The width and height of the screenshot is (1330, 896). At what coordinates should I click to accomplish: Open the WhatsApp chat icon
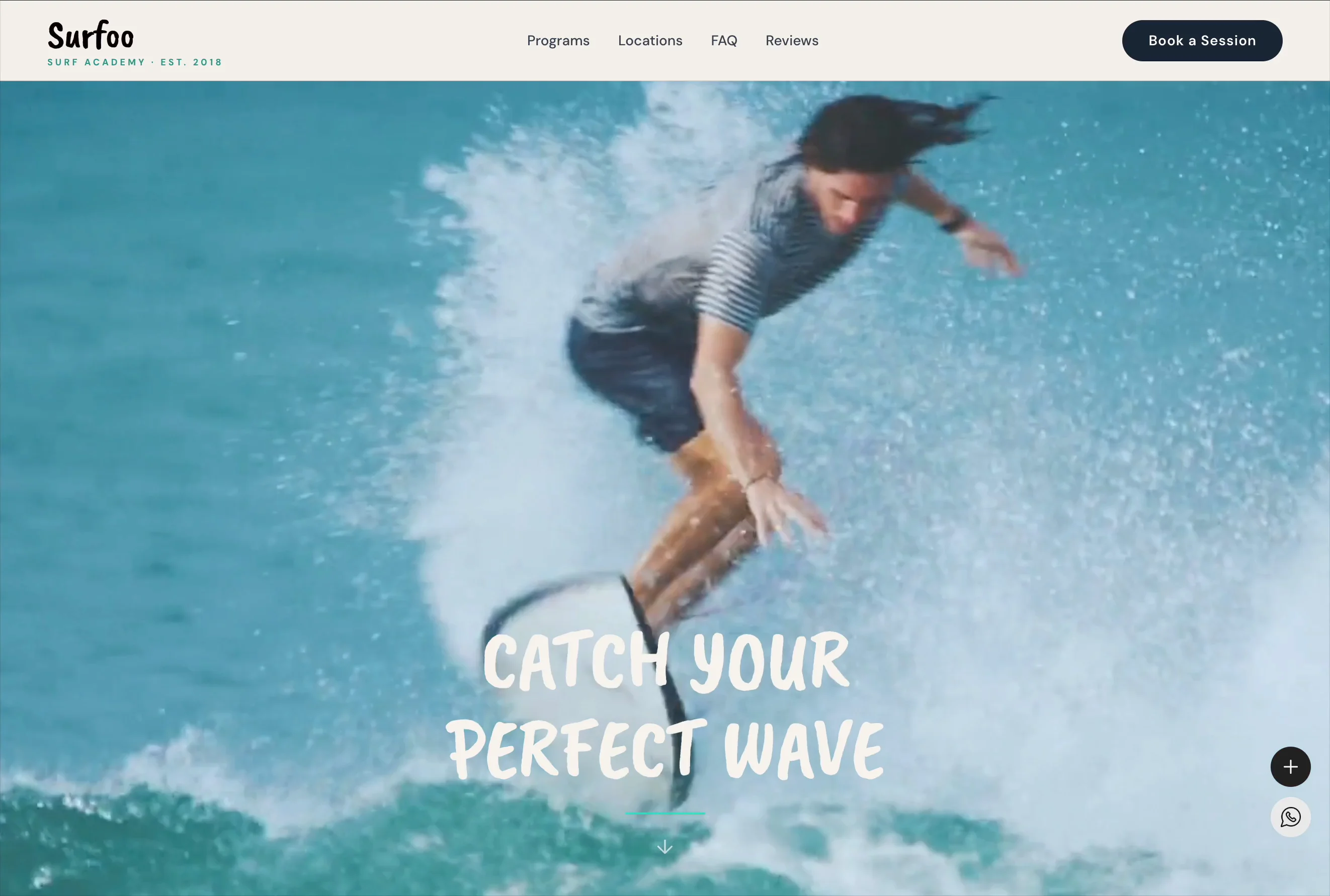pyautogui.click(x=1290, y=817)
